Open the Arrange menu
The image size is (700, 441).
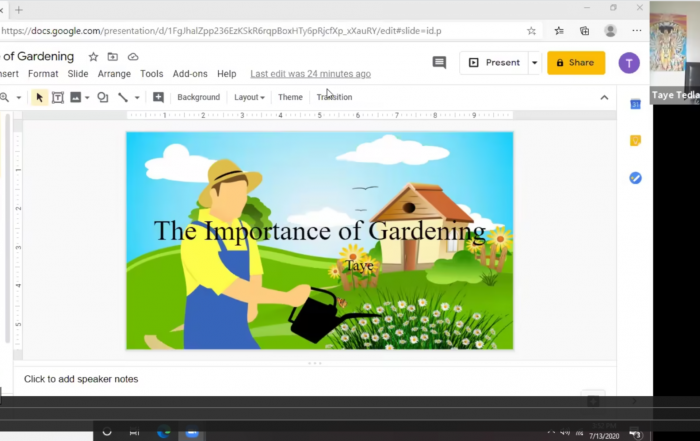coord(114,74)
